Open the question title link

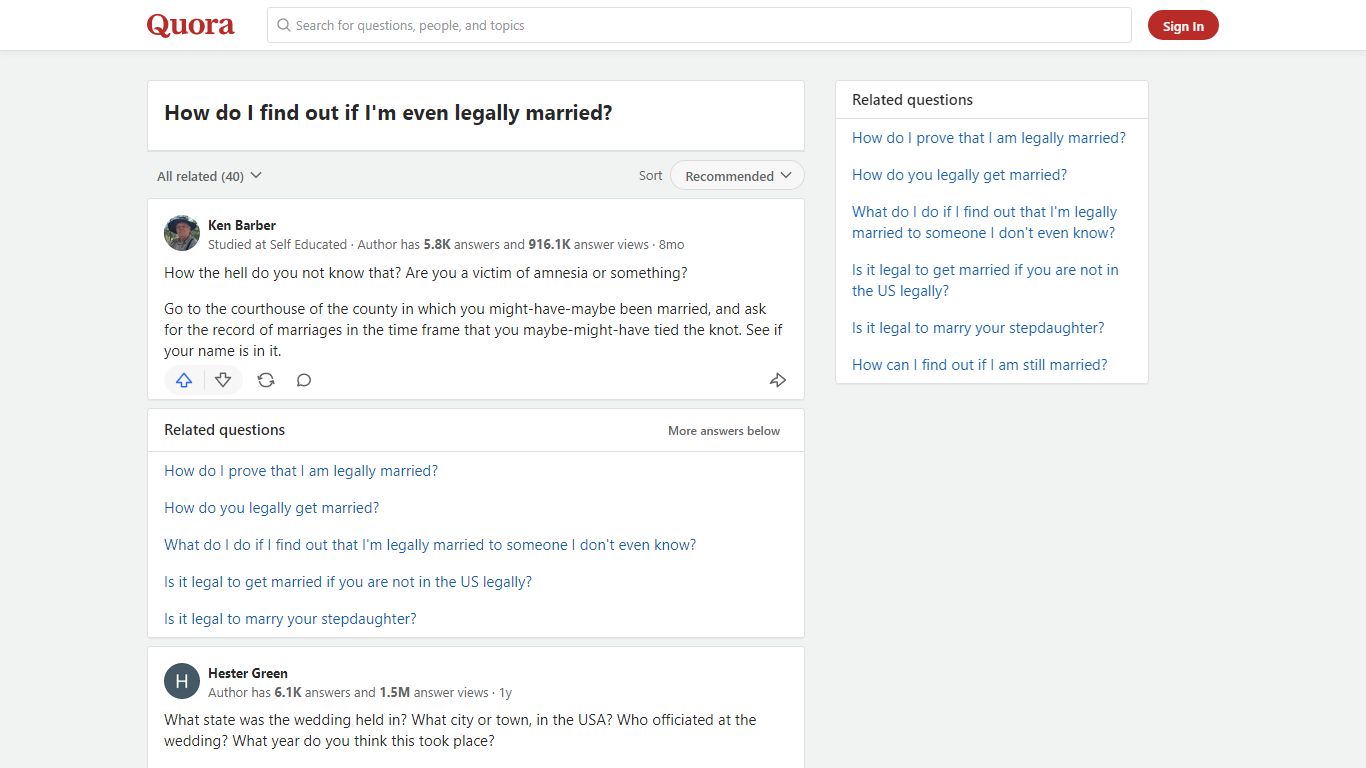388,113
